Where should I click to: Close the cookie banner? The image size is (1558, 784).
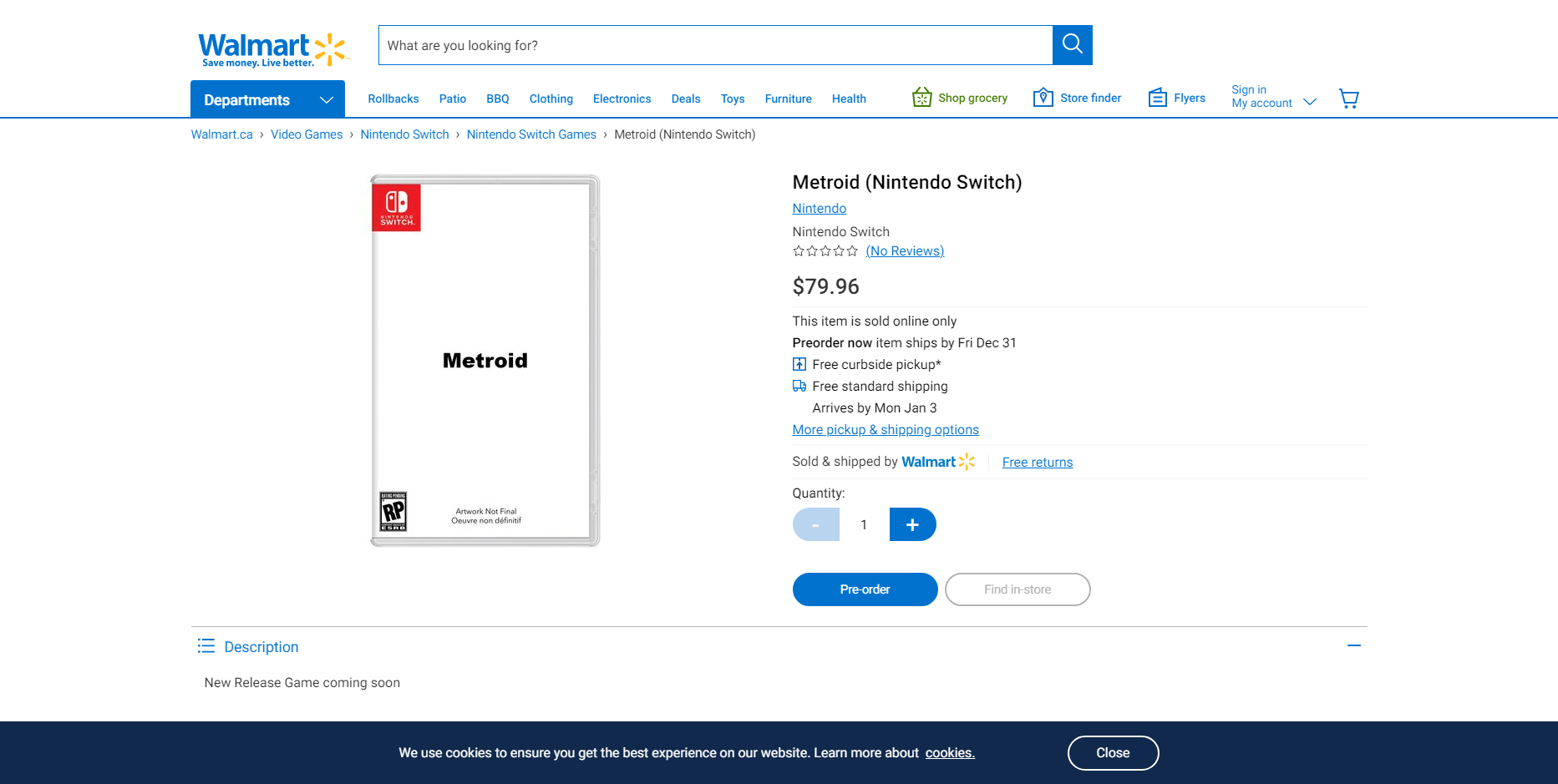(1114, 753)
